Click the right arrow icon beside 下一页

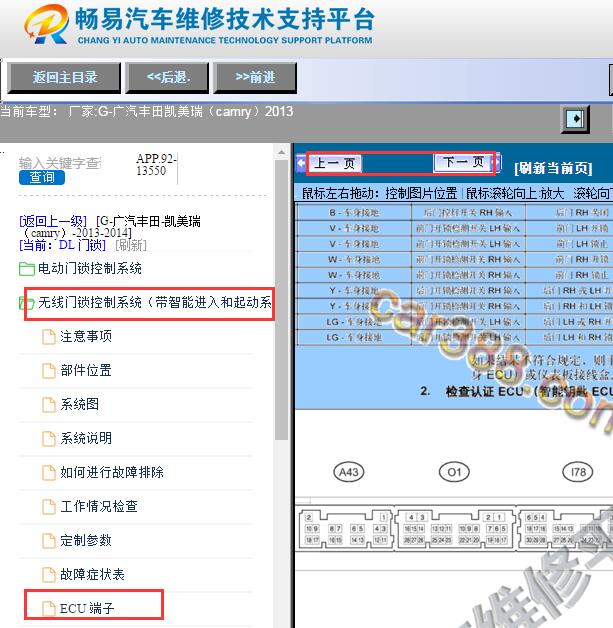[497, 162]
